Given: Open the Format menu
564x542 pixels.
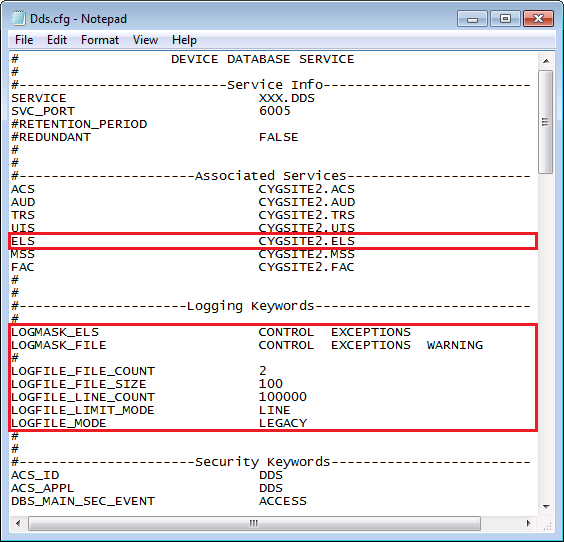Looking at the screenshot, I should coord(100,40).
